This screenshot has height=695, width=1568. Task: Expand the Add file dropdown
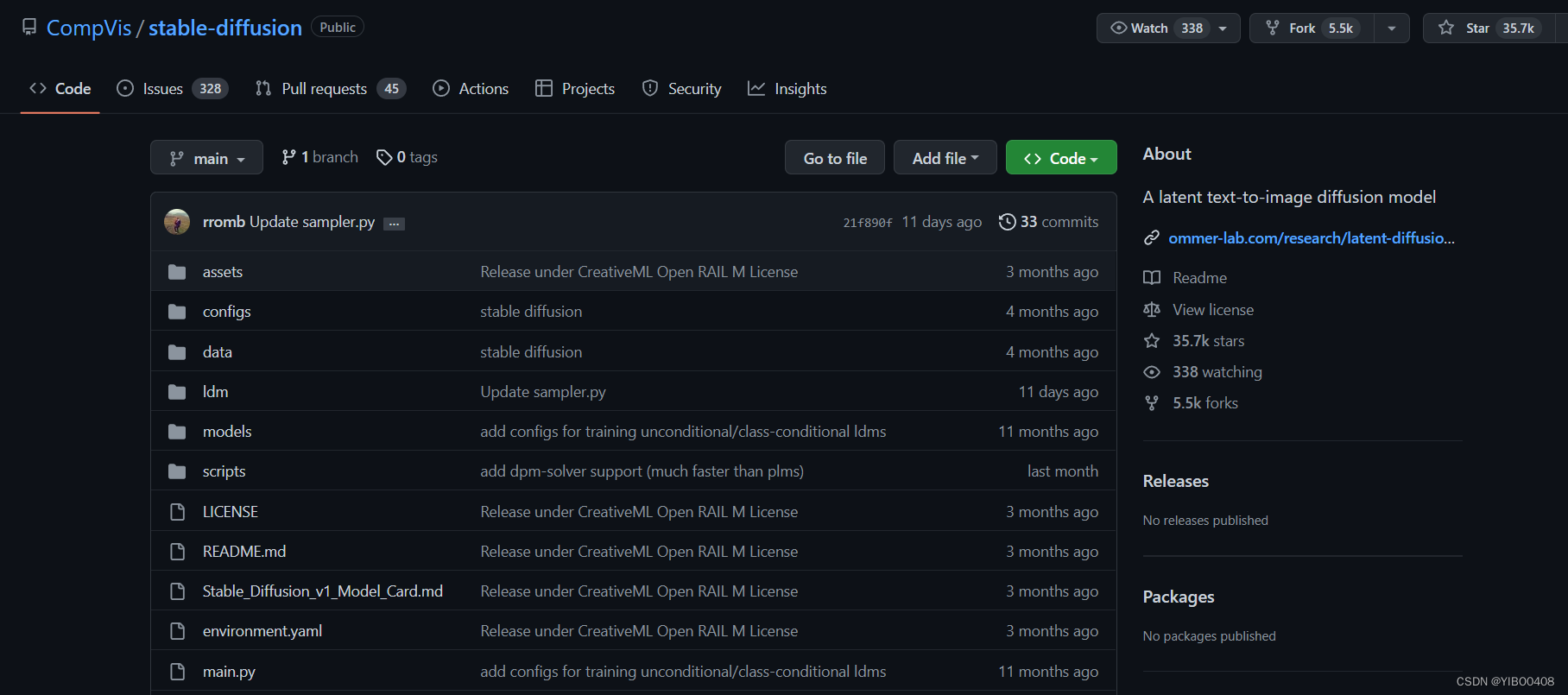pyautogui.click(x=945, y=158)
